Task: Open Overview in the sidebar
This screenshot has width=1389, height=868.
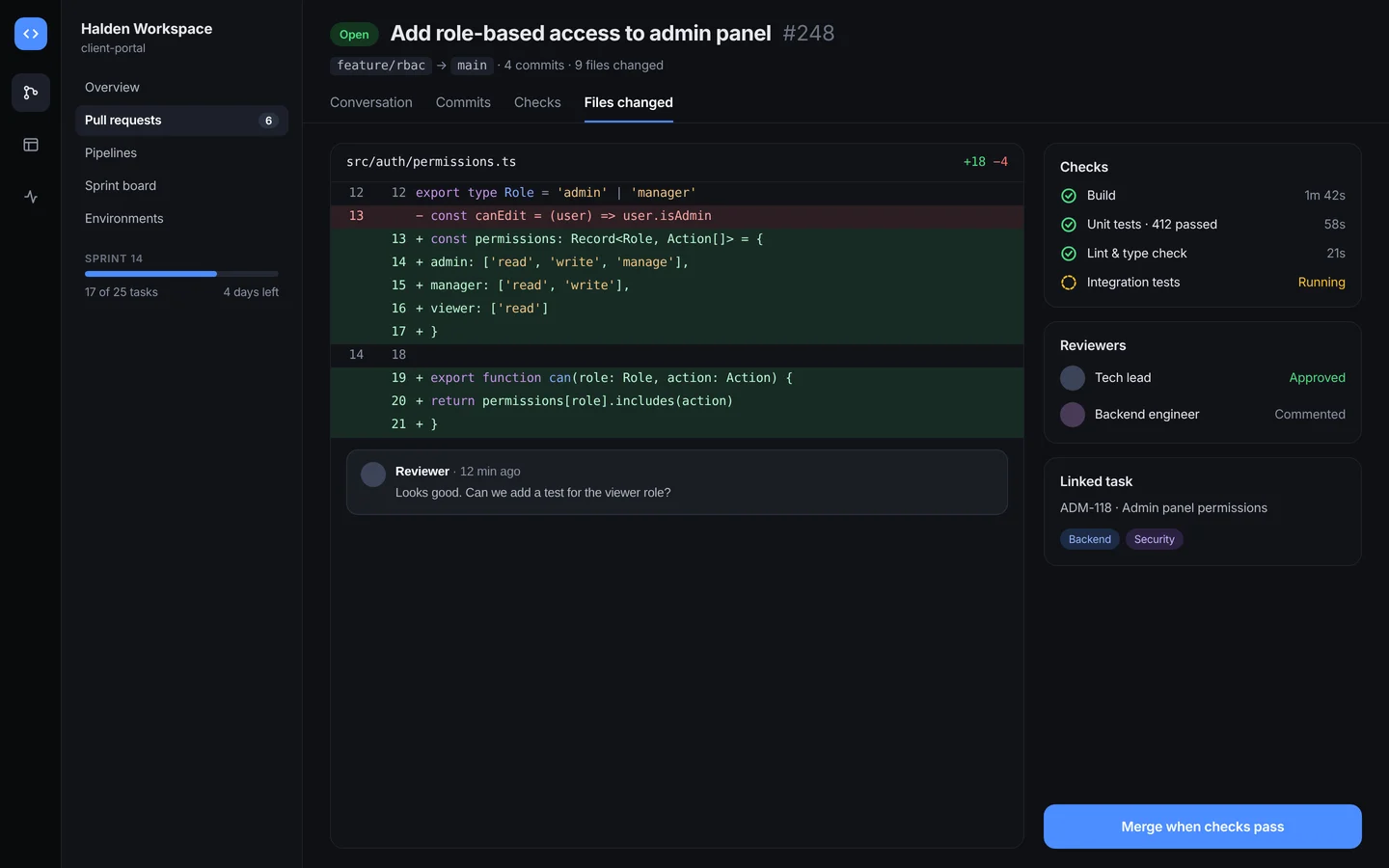Action: click(x=182, y=88)
